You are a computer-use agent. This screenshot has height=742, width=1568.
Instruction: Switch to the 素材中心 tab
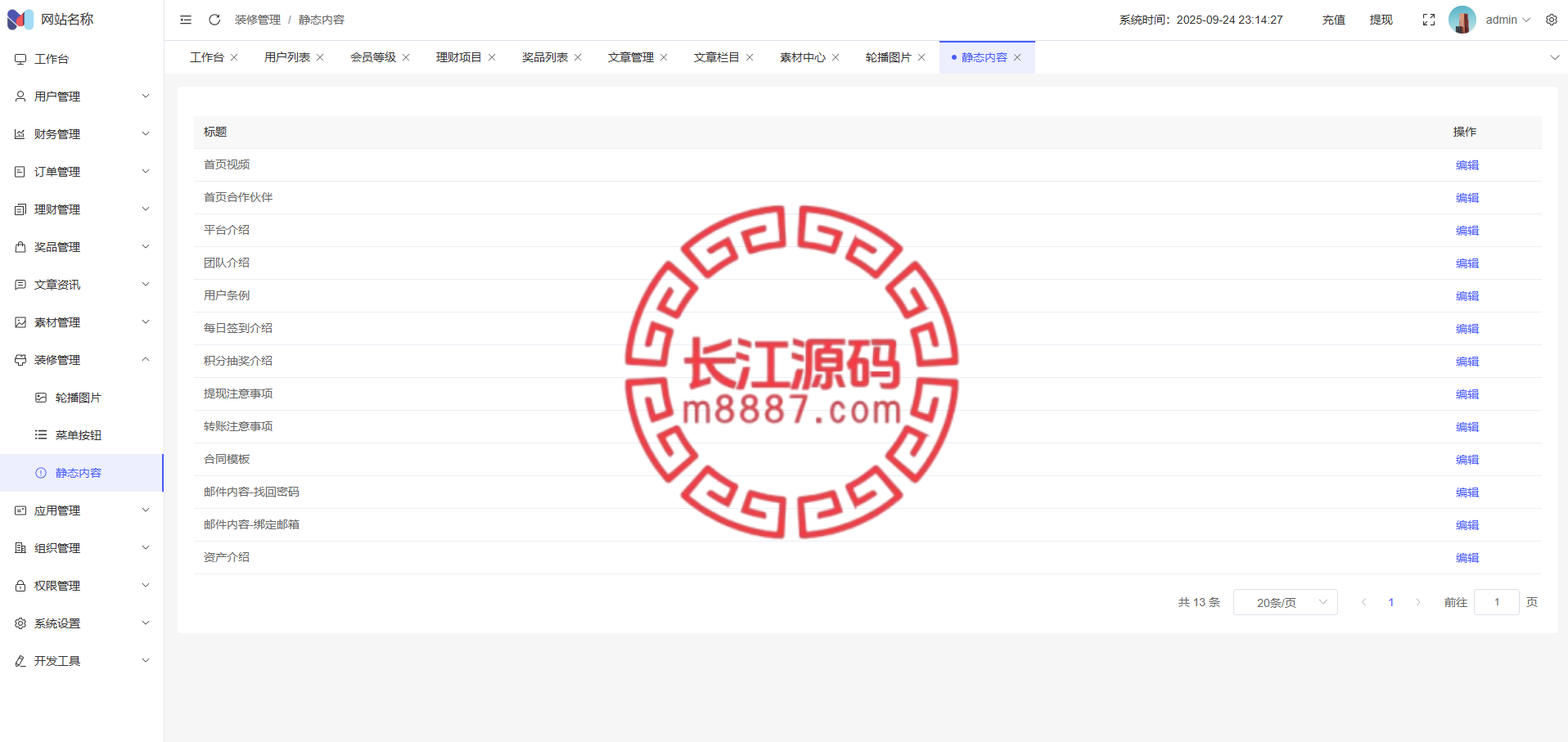(x=803, y=57)
